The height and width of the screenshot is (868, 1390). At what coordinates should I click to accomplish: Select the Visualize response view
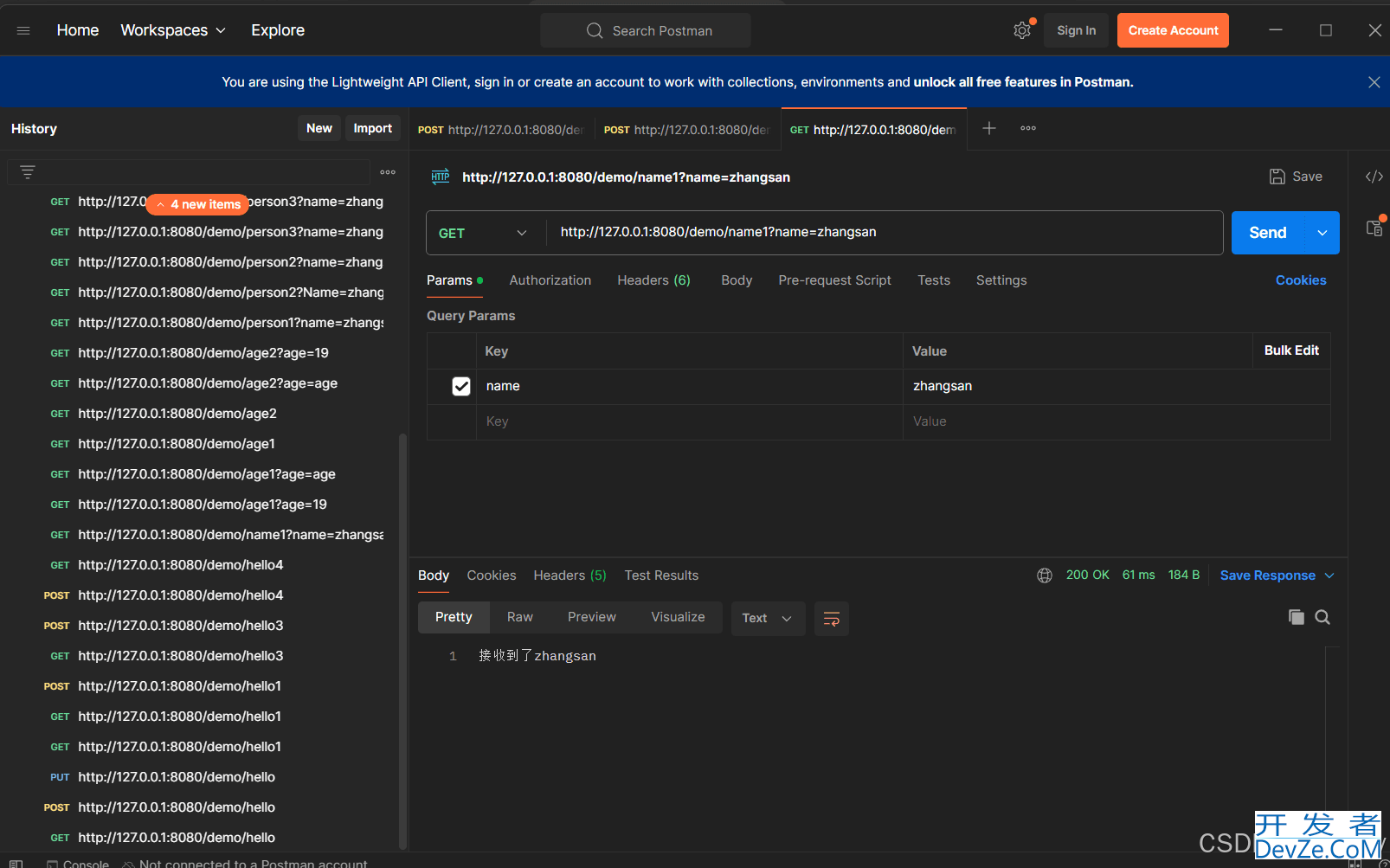click(x=678, y=617)
